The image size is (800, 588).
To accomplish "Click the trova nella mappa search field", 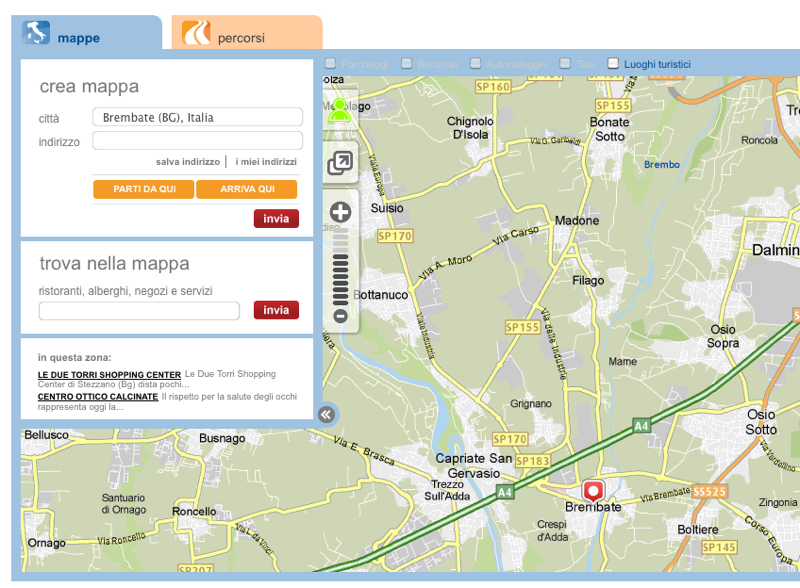I will tap(139, 310).
